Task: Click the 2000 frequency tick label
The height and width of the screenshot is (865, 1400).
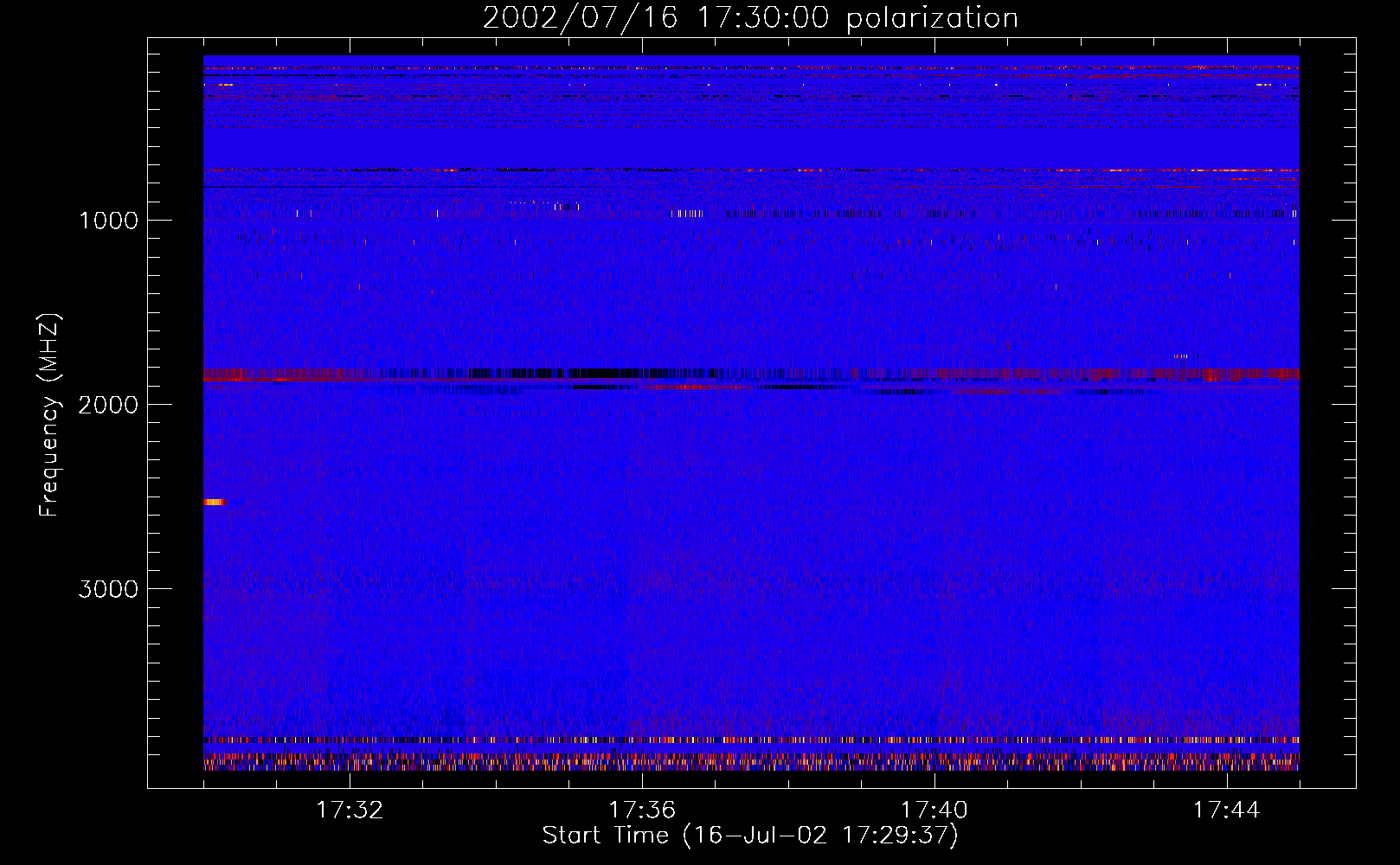Action: pos(108,405)
